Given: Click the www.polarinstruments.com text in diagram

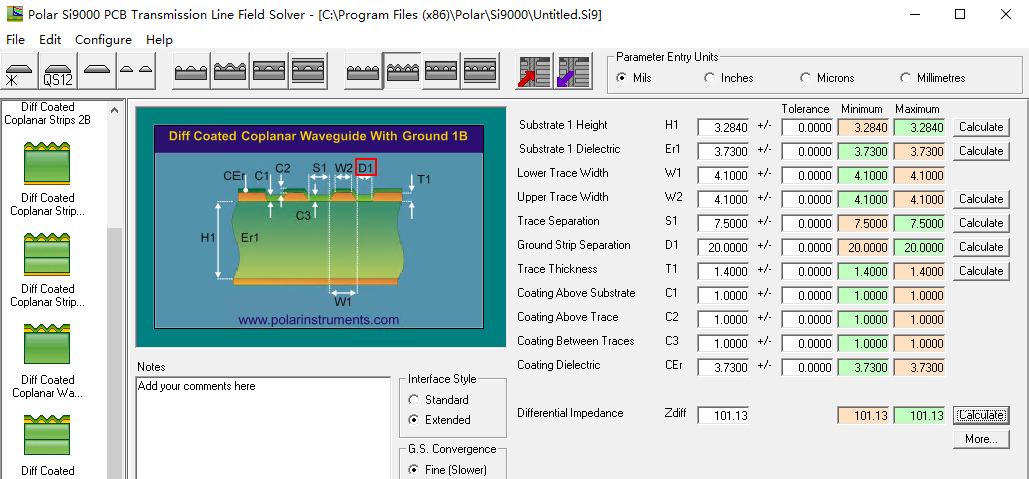Looking at the screenshot, I should pyautogui.click(x=318, y=320).
